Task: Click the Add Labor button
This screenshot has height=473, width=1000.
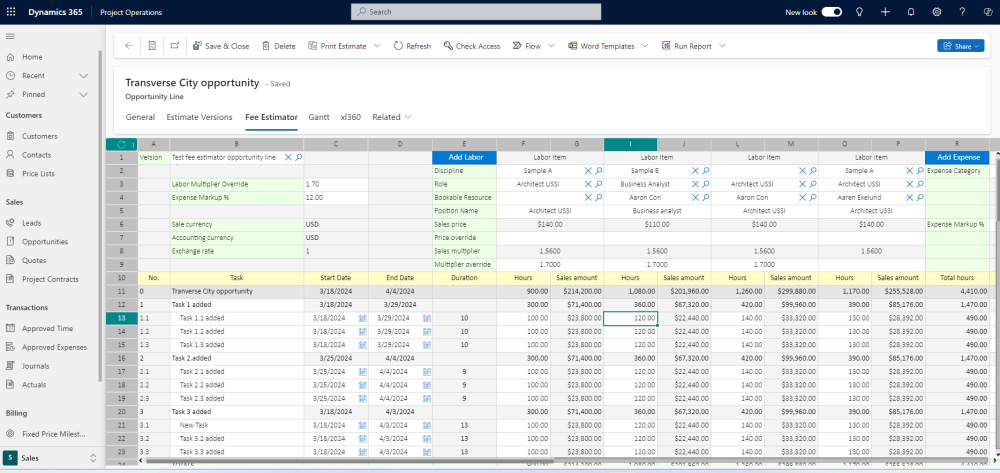Action: (x=464, y=157)
